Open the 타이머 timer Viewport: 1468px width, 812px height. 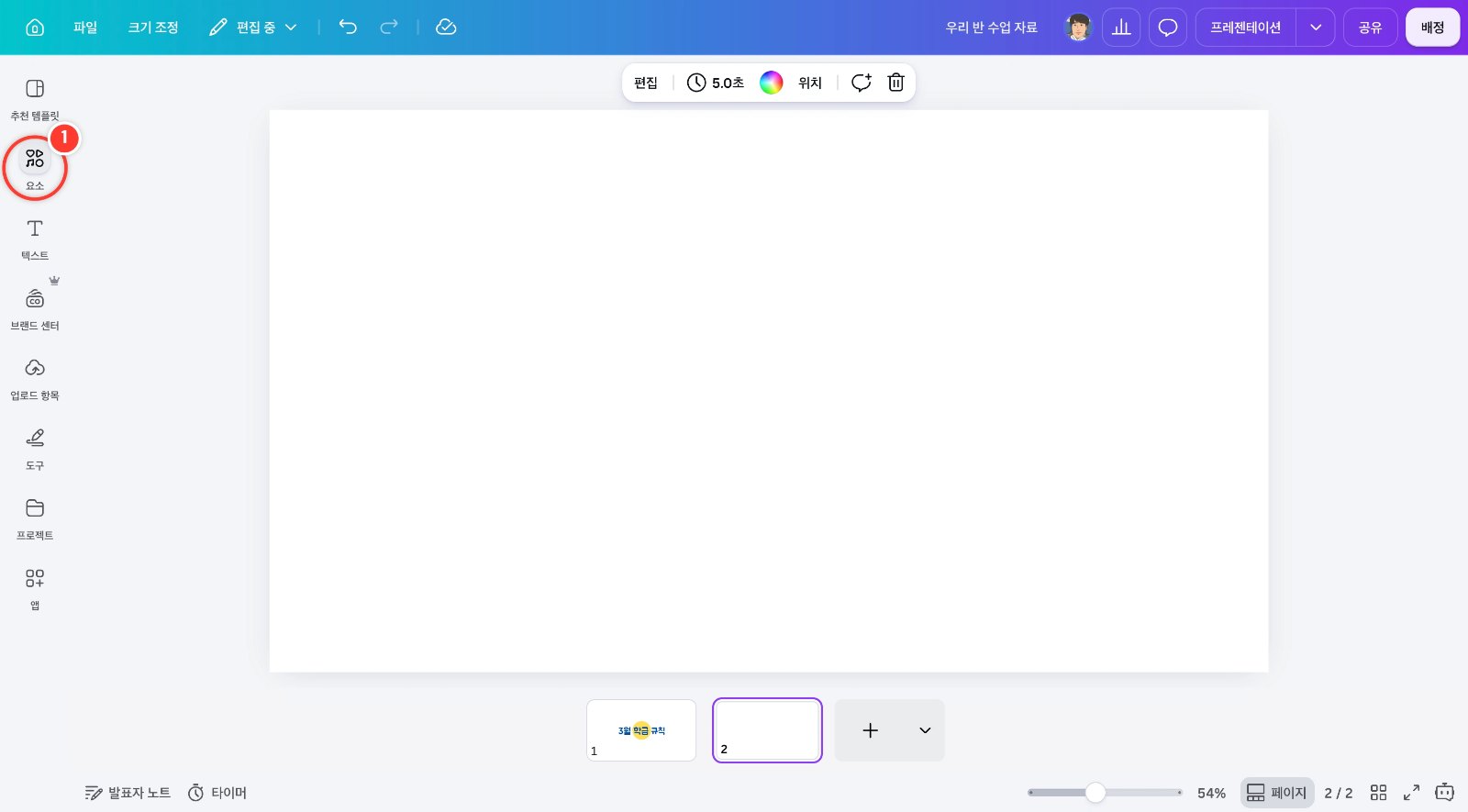pyautogui.click(x=217, y=793)
